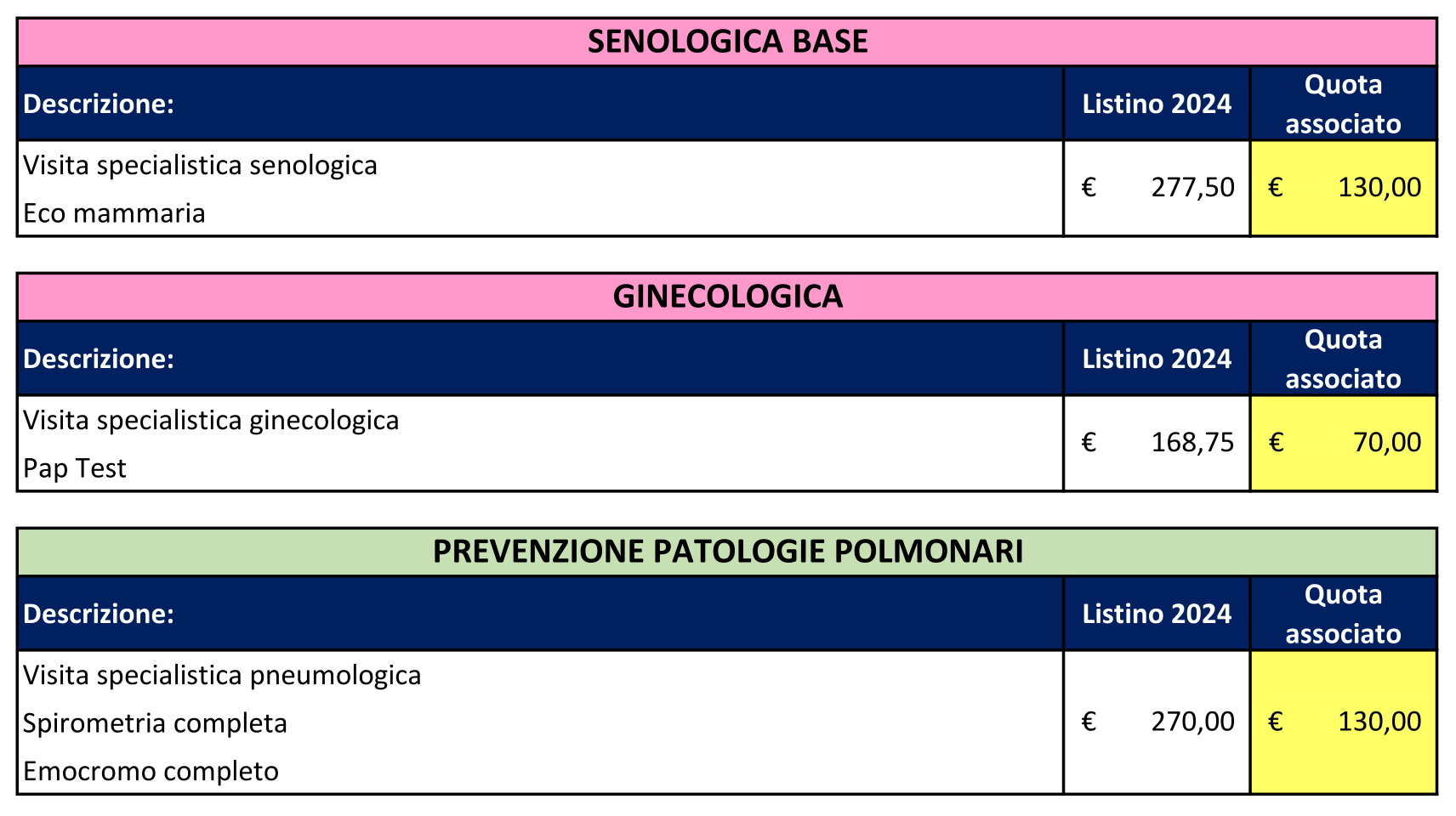Click Listino 2024 header in Ginecologica table

[x=1157, y=359]
